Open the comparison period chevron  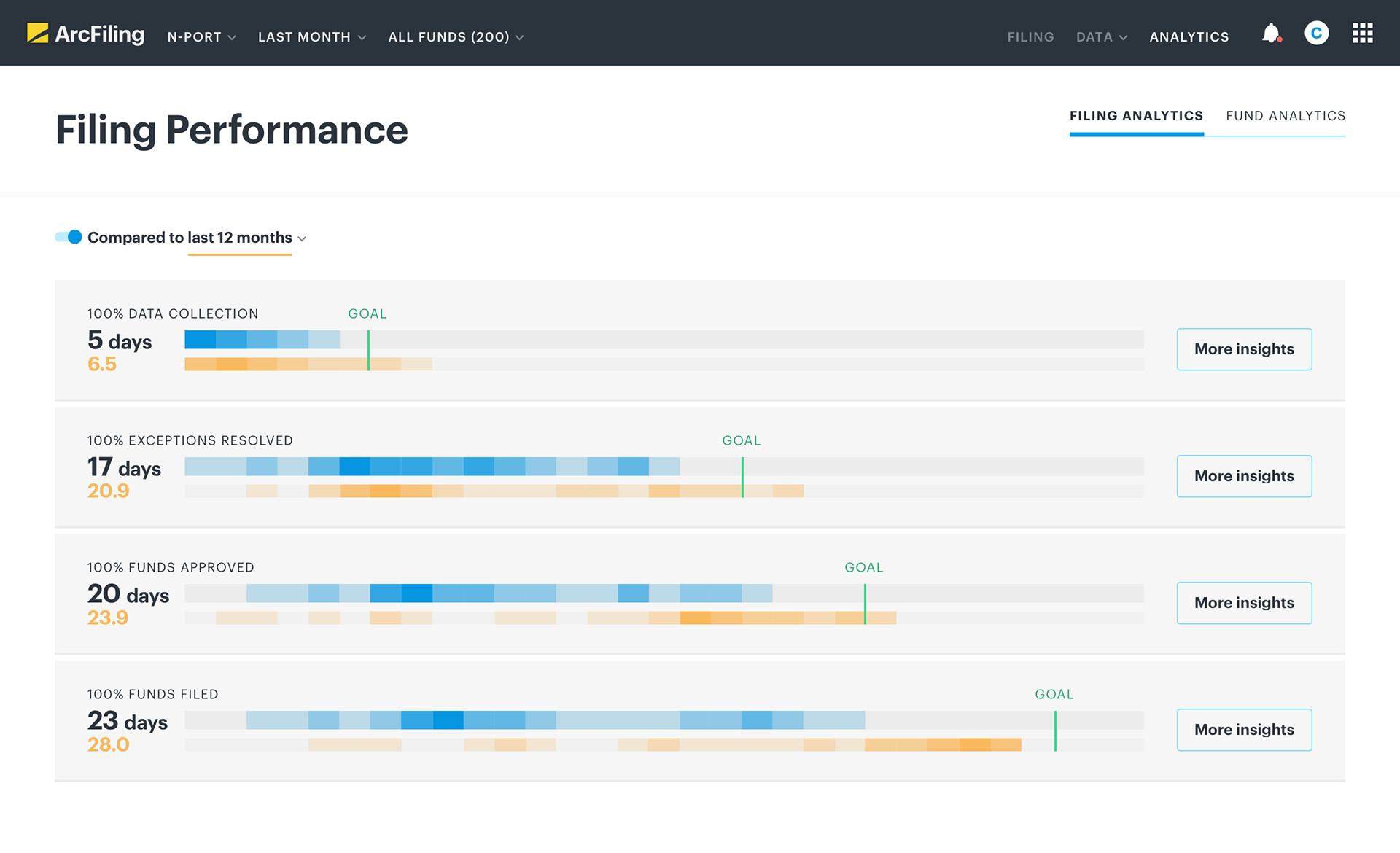coord(303,238)
